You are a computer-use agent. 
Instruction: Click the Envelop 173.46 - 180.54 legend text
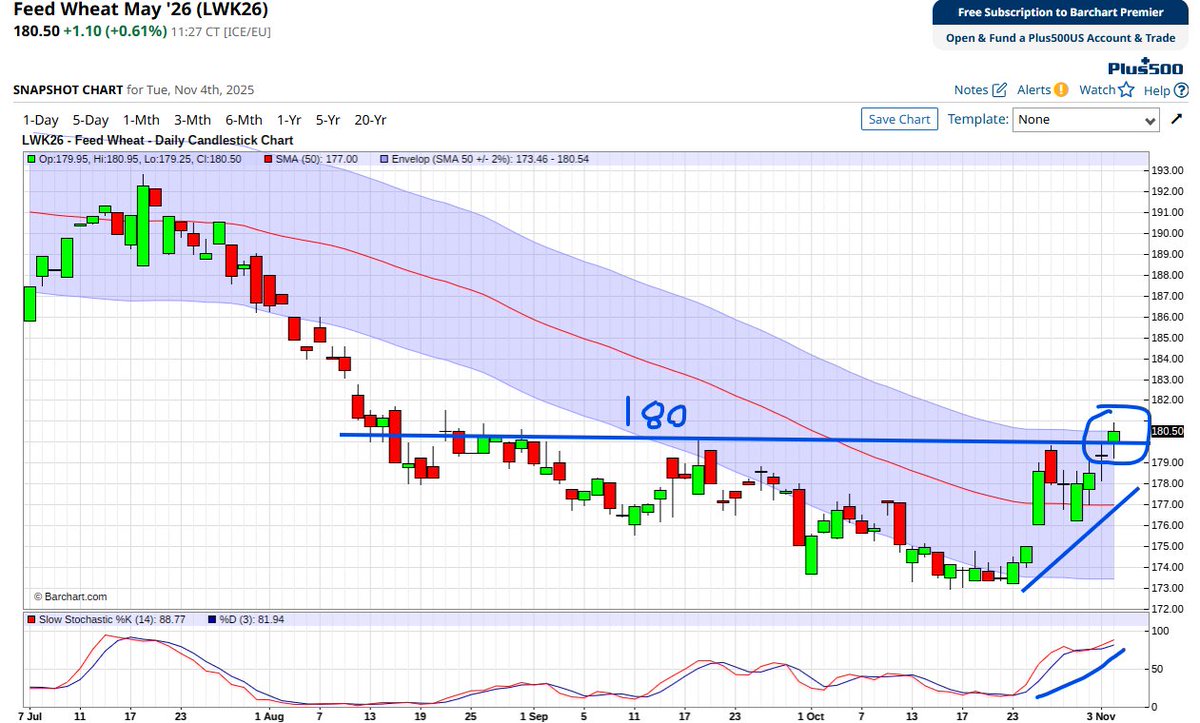click(x=492, y=158)
